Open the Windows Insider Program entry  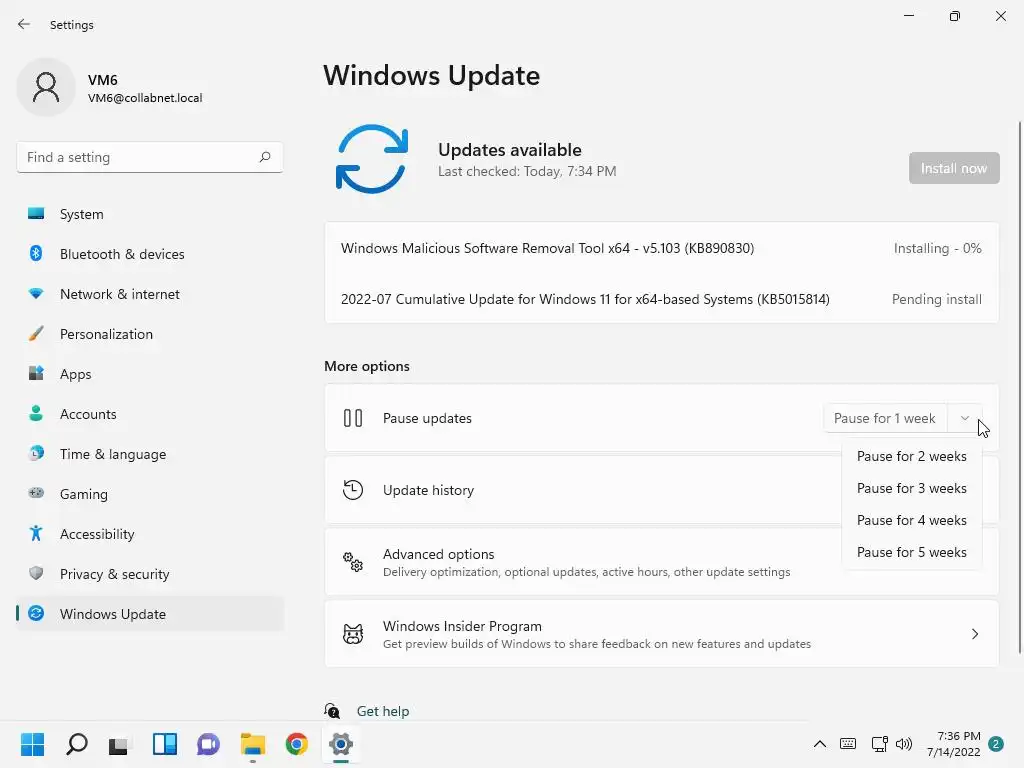(662, 633)
